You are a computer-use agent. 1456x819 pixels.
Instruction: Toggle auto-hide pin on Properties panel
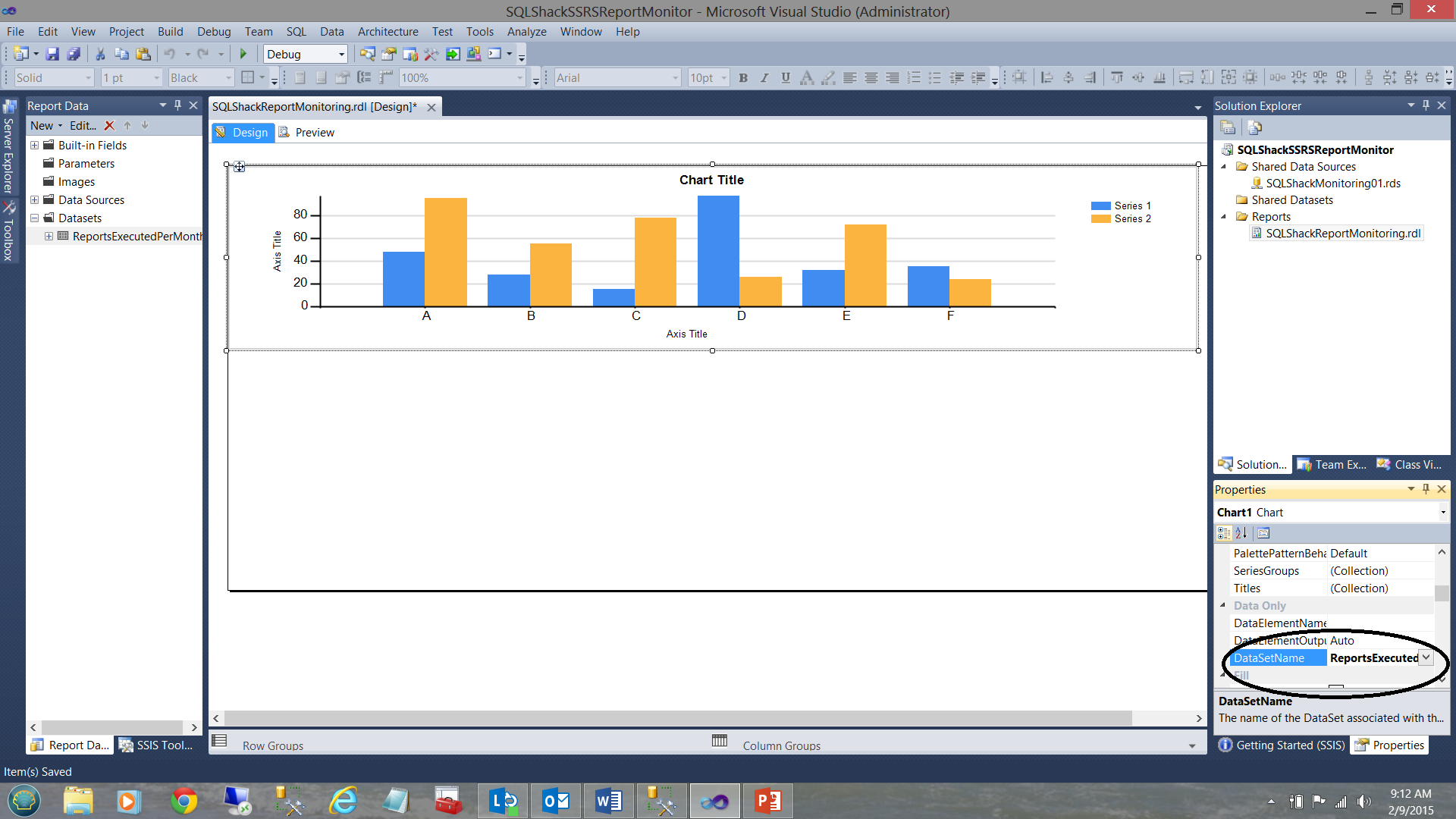tap(1426, 489)
